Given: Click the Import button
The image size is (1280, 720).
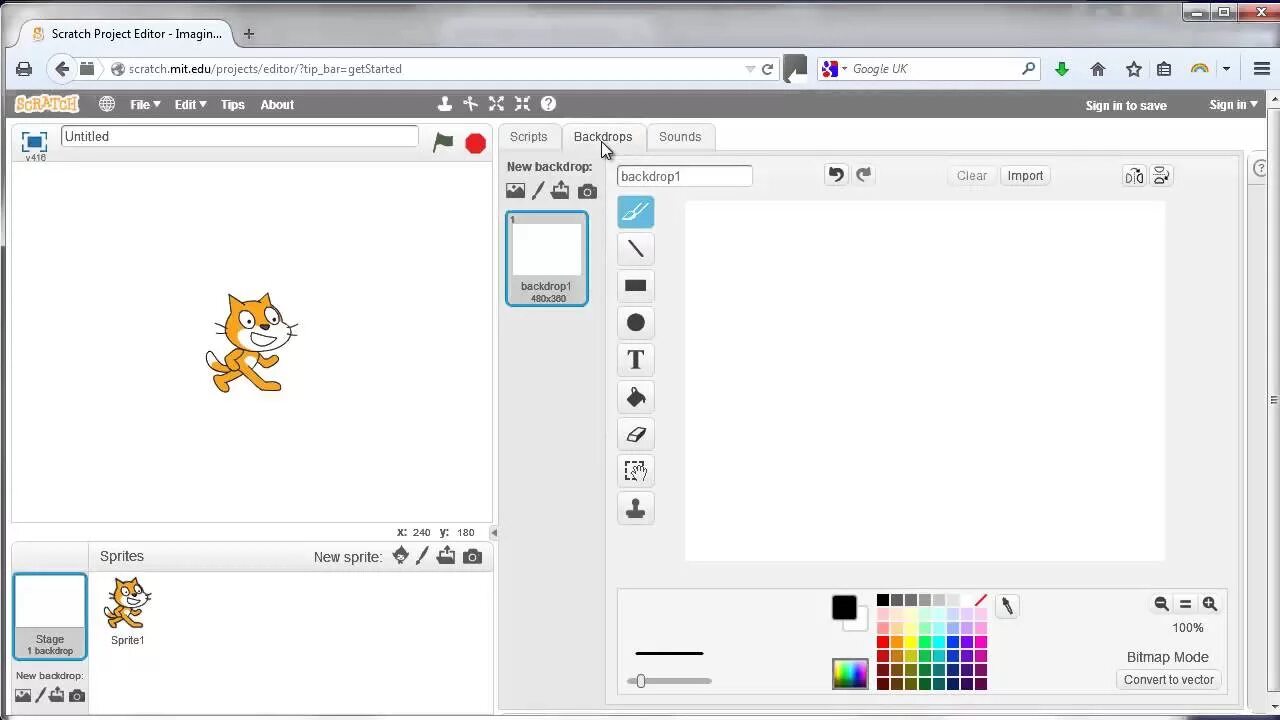Looking at the screenshot, I should pyautogui.click(x=1025, y=175).
